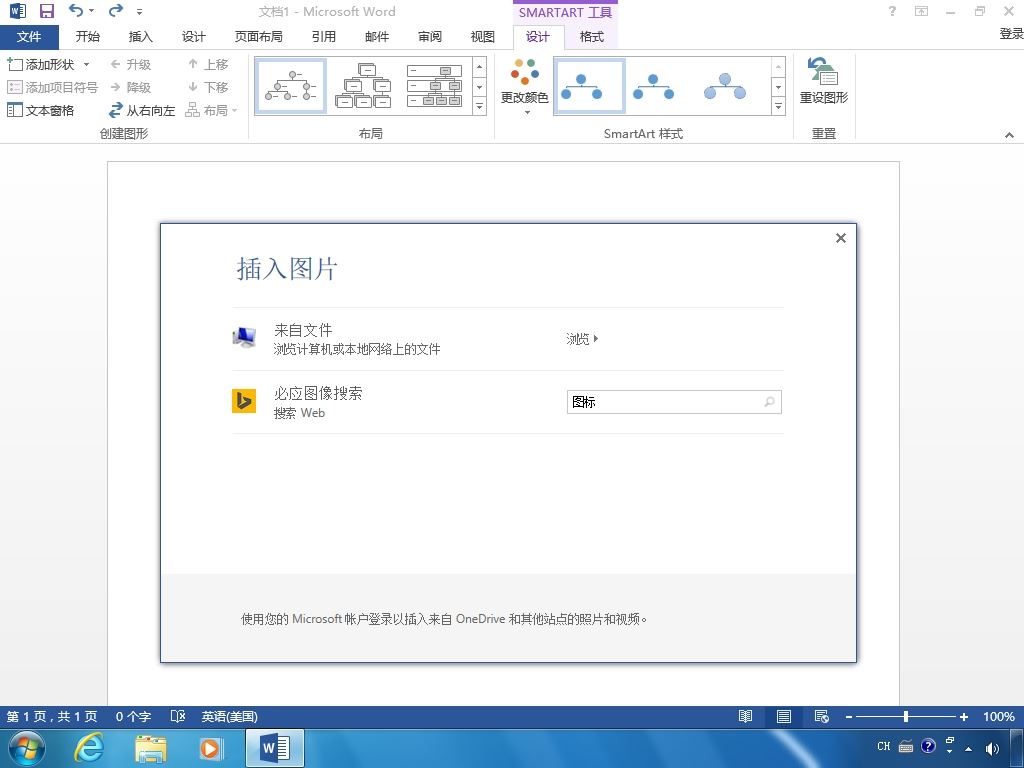Screen dimensions: 1024x768
Task: Go to next row of layouts gallery
Action: click(x=479, y=86)
